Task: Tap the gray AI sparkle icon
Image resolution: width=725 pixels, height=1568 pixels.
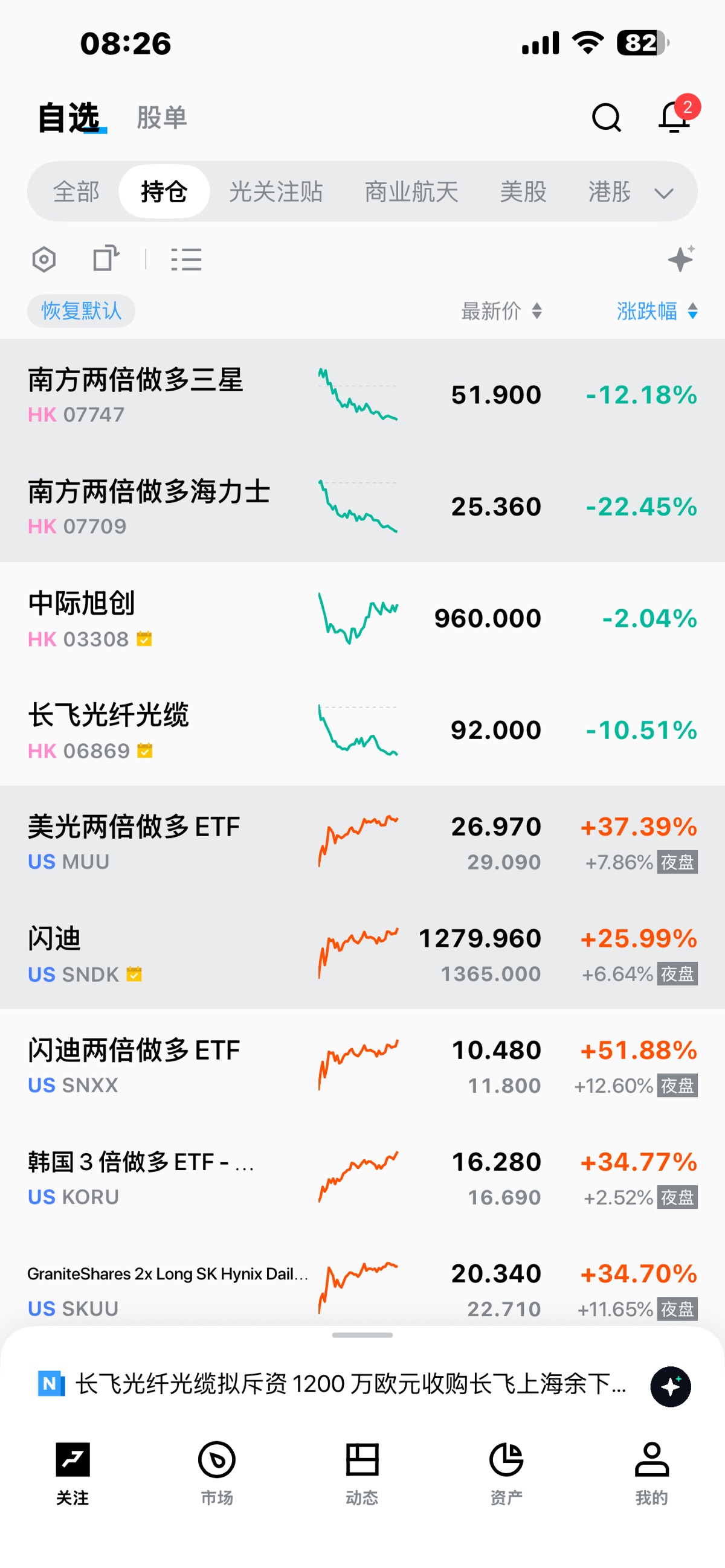Action: click(681, 258)
